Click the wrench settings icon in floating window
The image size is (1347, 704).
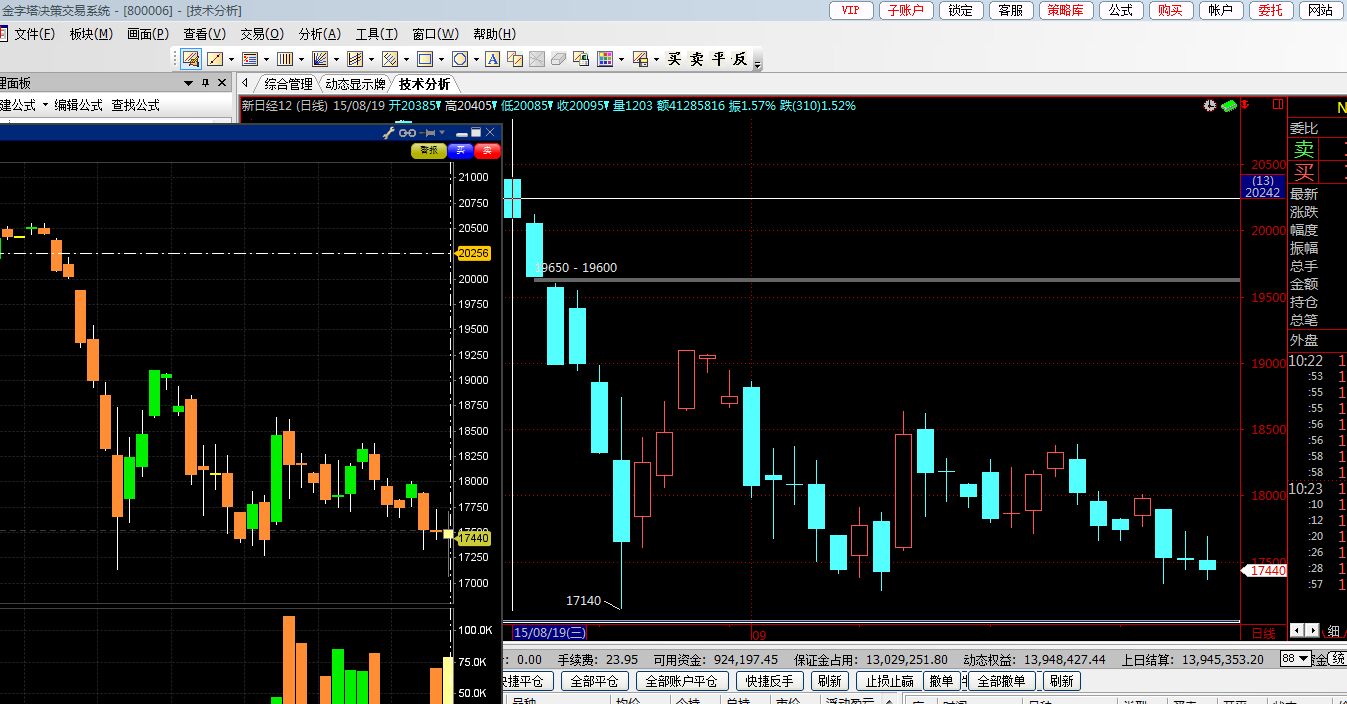pos(389,133)
